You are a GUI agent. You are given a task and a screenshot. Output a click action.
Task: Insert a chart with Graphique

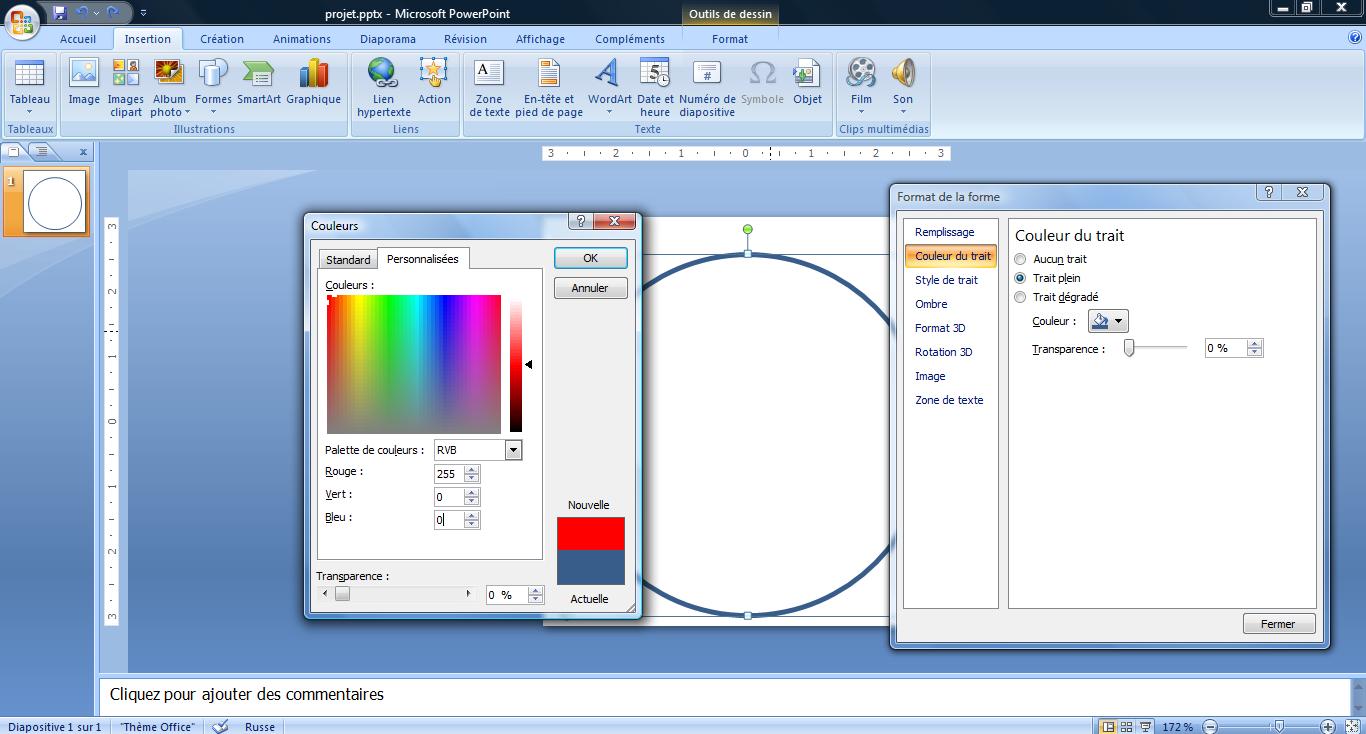(314, 82)
